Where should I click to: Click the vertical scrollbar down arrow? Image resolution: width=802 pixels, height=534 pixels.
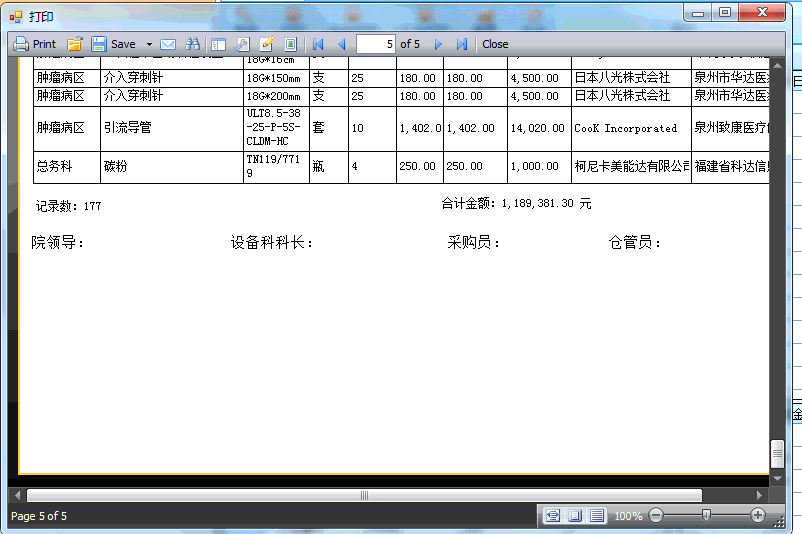[x=777, y=478]
